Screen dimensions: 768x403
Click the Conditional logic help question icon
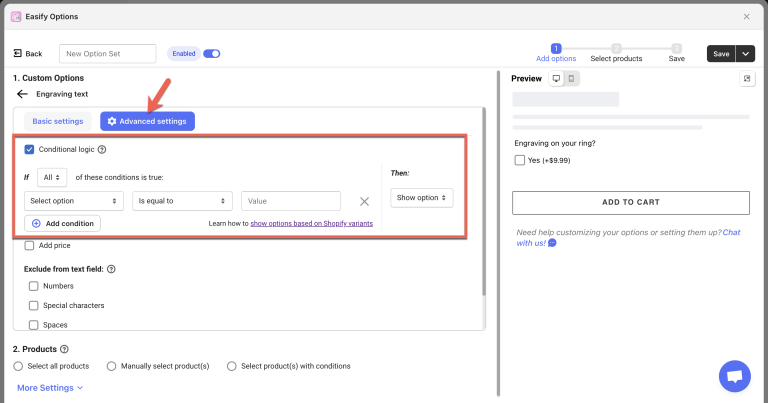102,149
